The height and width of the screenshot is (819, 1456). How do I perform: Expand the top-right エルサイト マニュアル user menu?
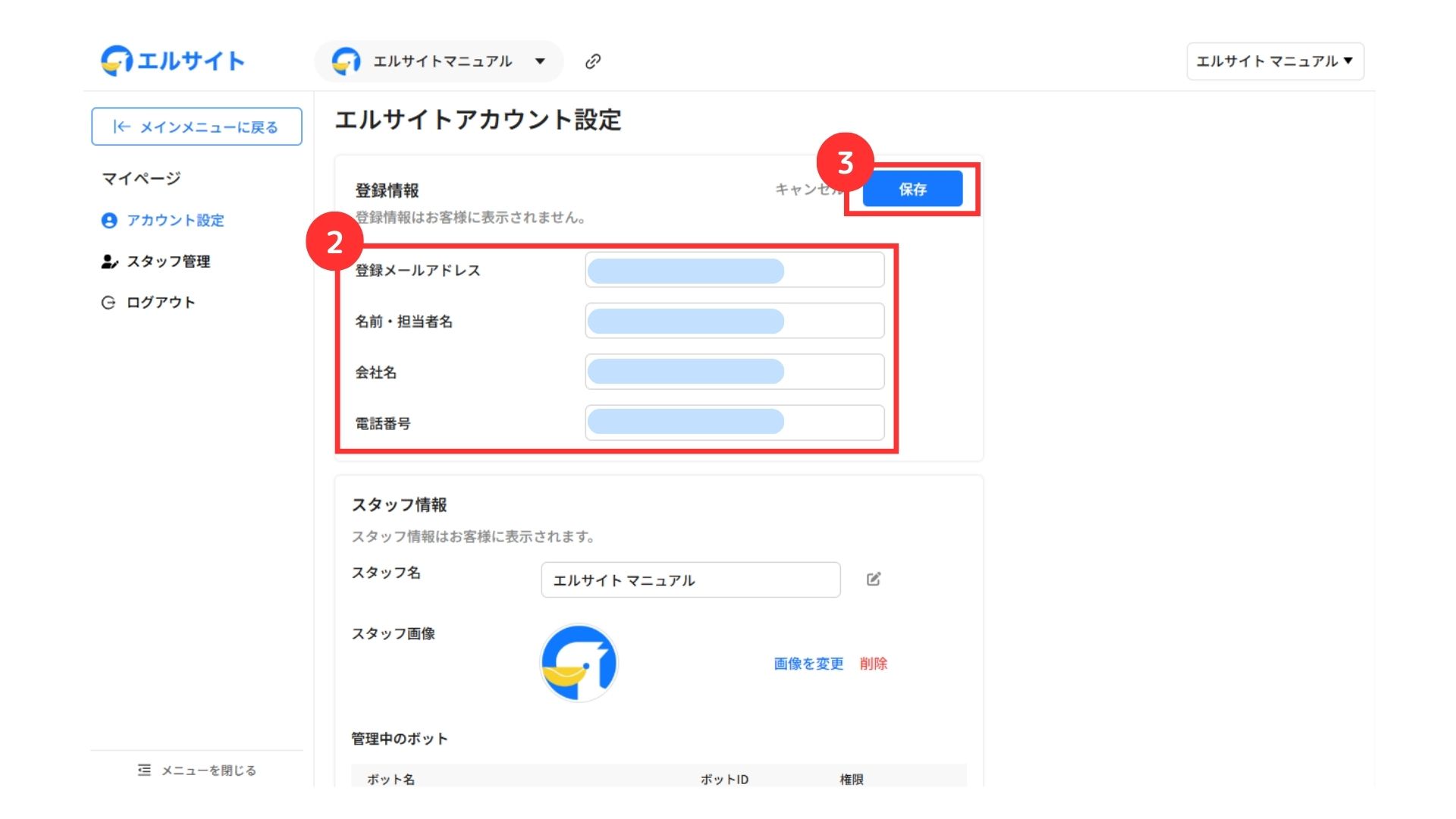click(1275, 61)
